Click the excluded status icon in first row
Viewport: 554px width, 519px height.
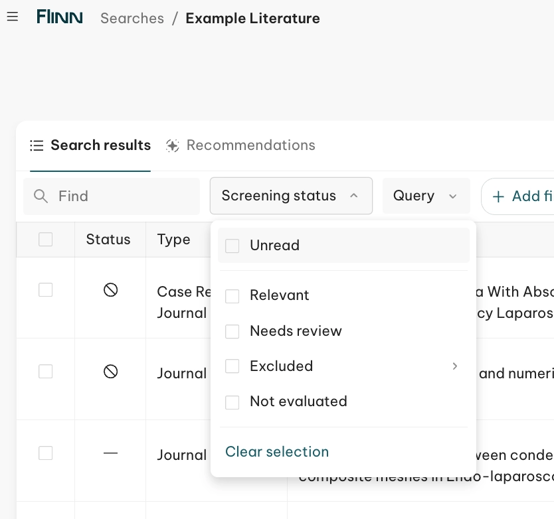[x=111, y=290]
